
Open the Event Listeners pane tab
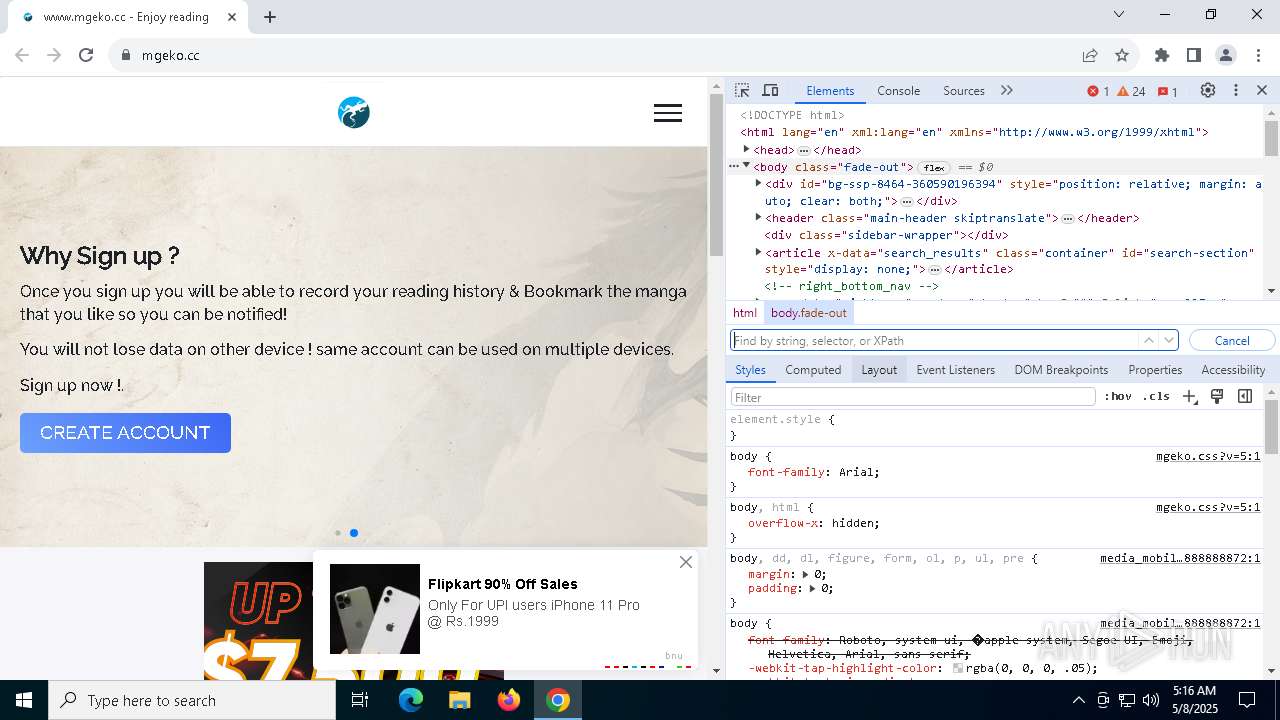956,370
